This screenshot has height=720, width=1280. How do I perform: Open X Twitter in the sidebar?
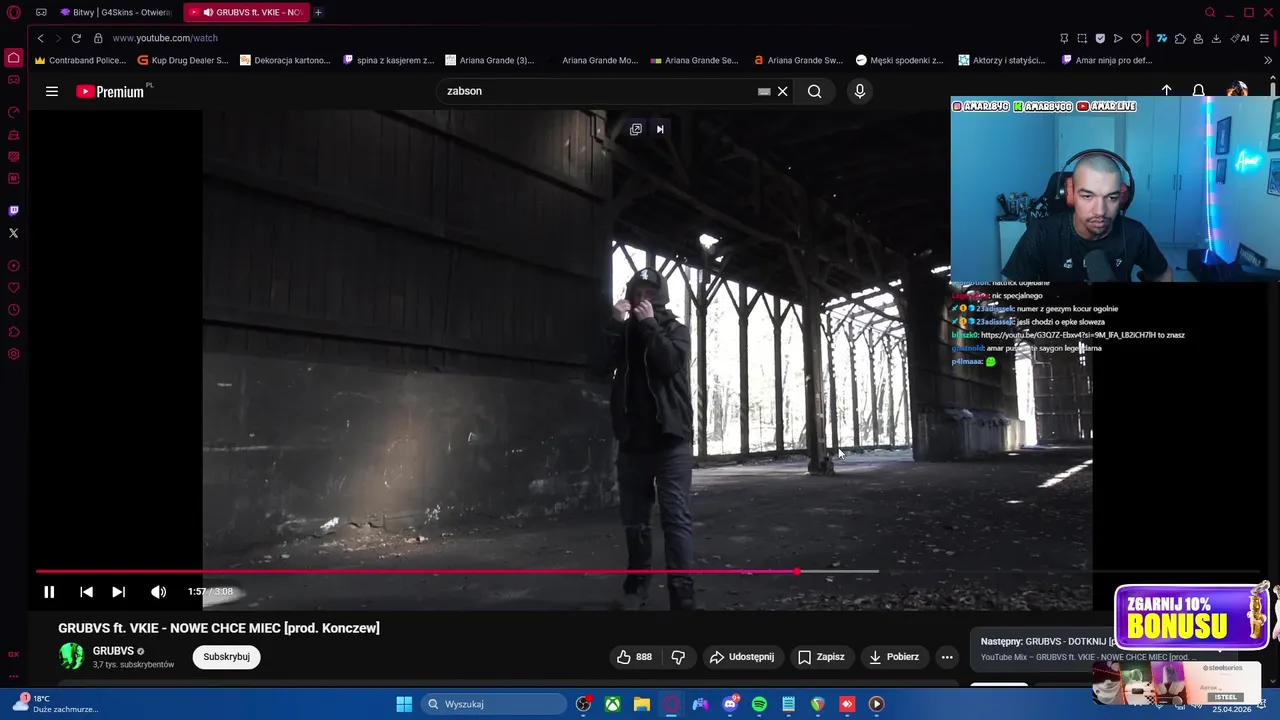coord(14,233)
